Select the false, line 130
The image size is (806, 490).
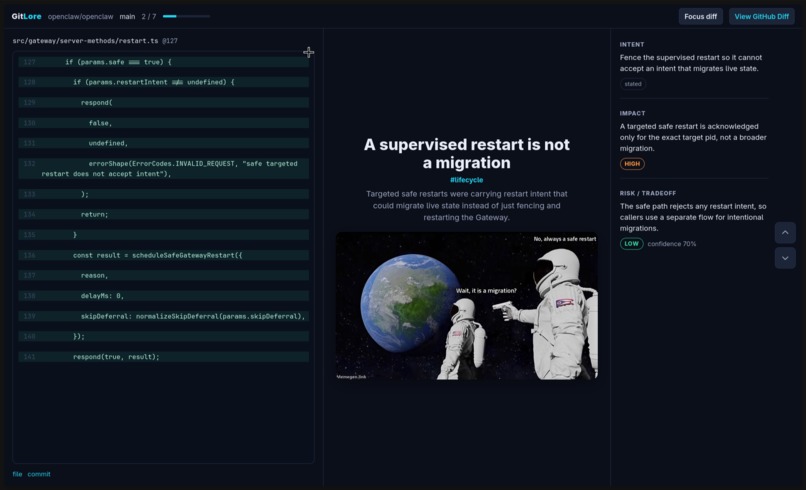[163, 123]
